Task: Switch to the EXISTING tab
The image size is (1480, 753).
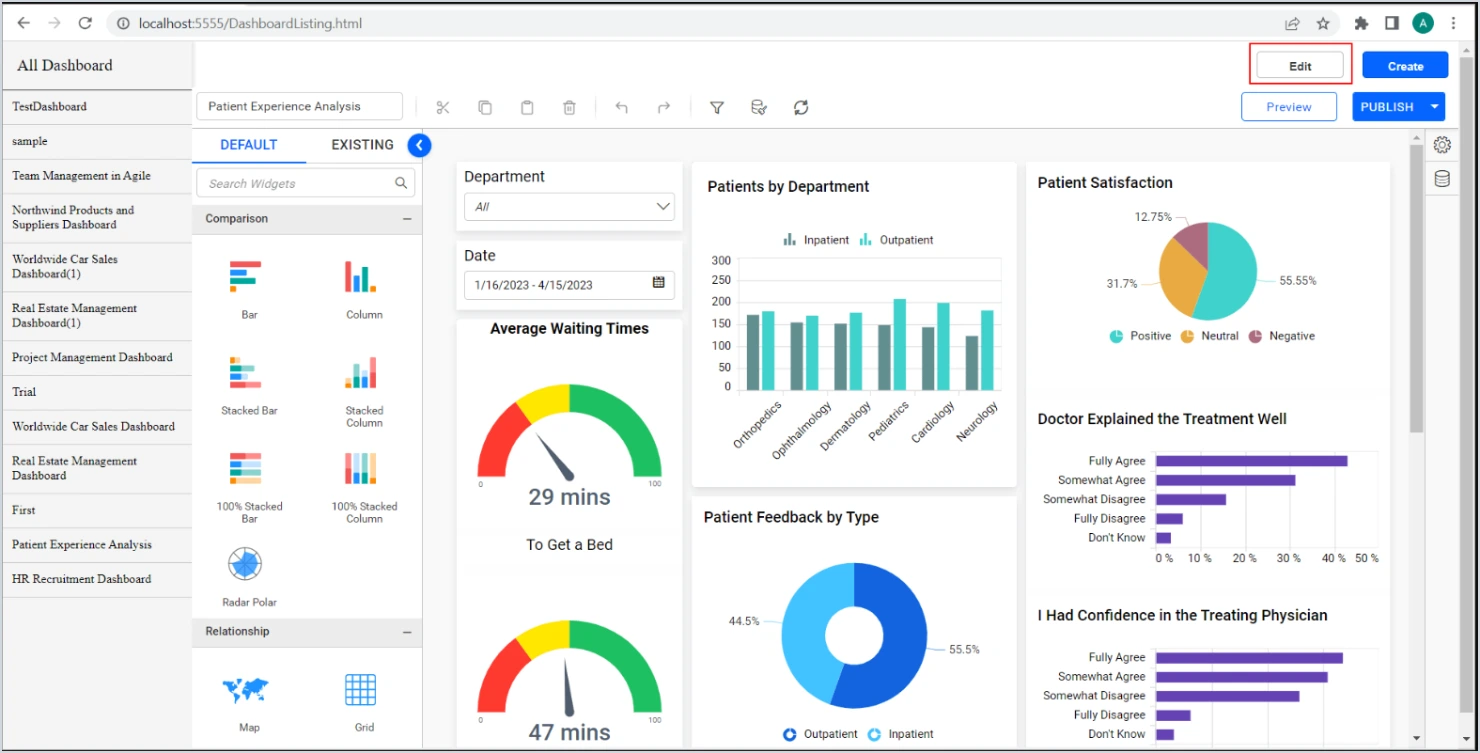Action: click(x=362, y=145)
